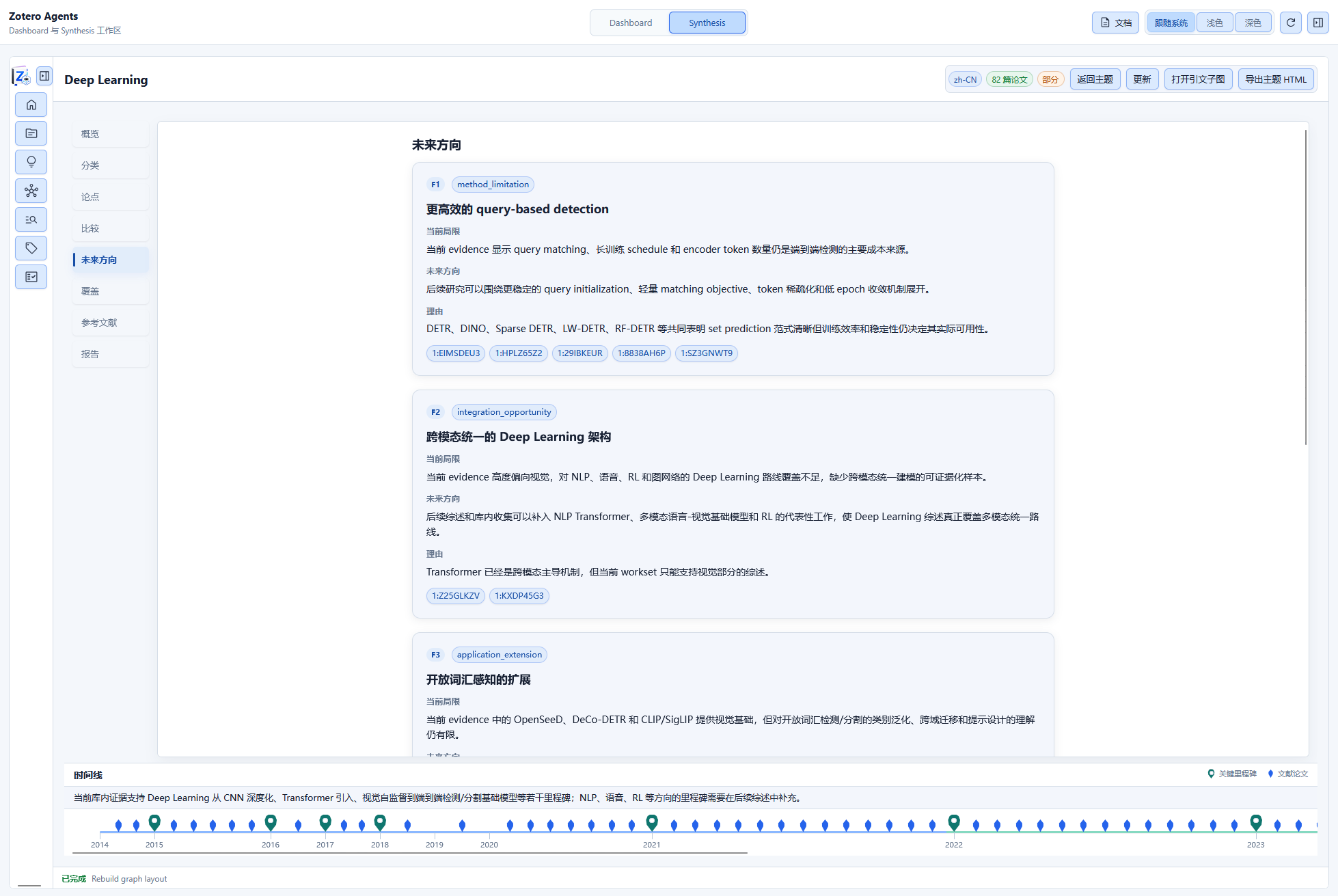Click the 82 篇论文 badge
This screenshot has width=1338, height=896.
pos(1009,79)
